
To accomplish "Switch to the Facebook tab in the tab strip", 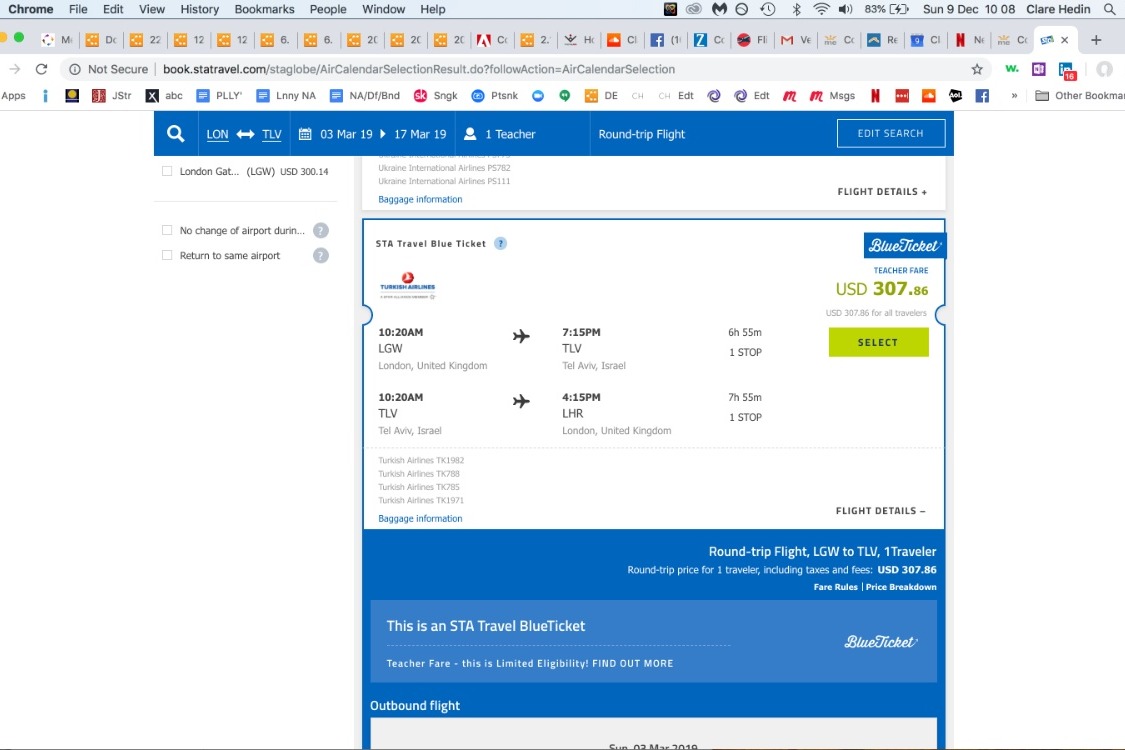I will [x=665, y=40].
